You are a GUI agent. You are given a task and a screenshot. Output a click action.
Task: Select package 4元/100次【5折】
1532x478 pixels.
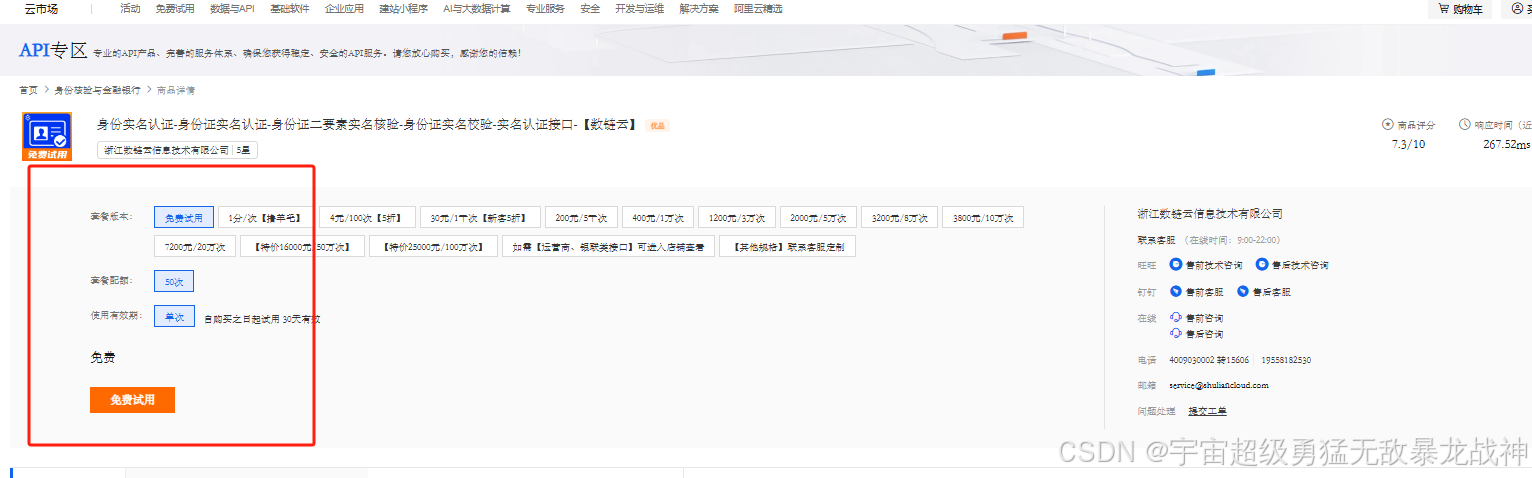point(366,217)
